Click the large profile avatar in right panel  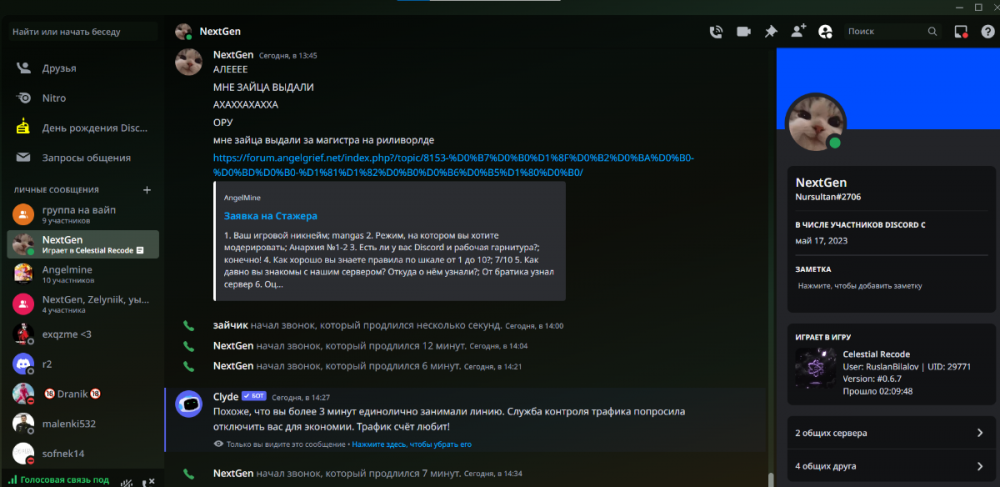click(815, 122)
